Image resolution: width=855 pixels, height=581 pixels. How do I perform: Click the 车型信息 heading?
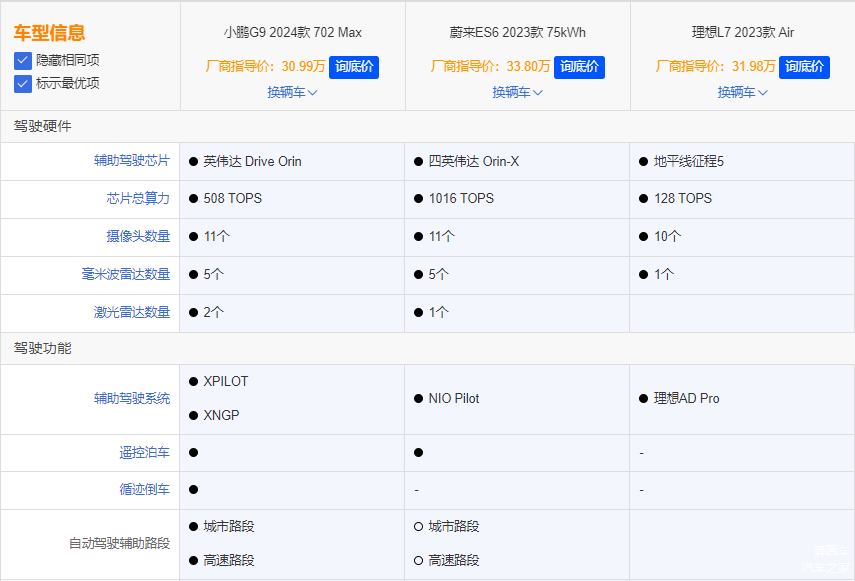pos(50,33)
